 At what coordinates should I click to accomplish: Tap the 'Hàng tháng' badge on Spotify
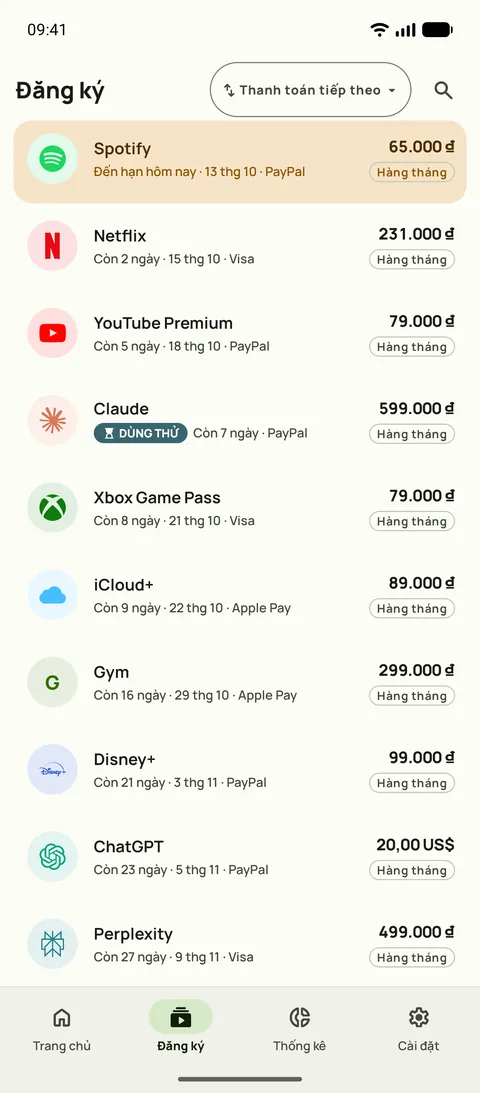click(x=412, y=172)
